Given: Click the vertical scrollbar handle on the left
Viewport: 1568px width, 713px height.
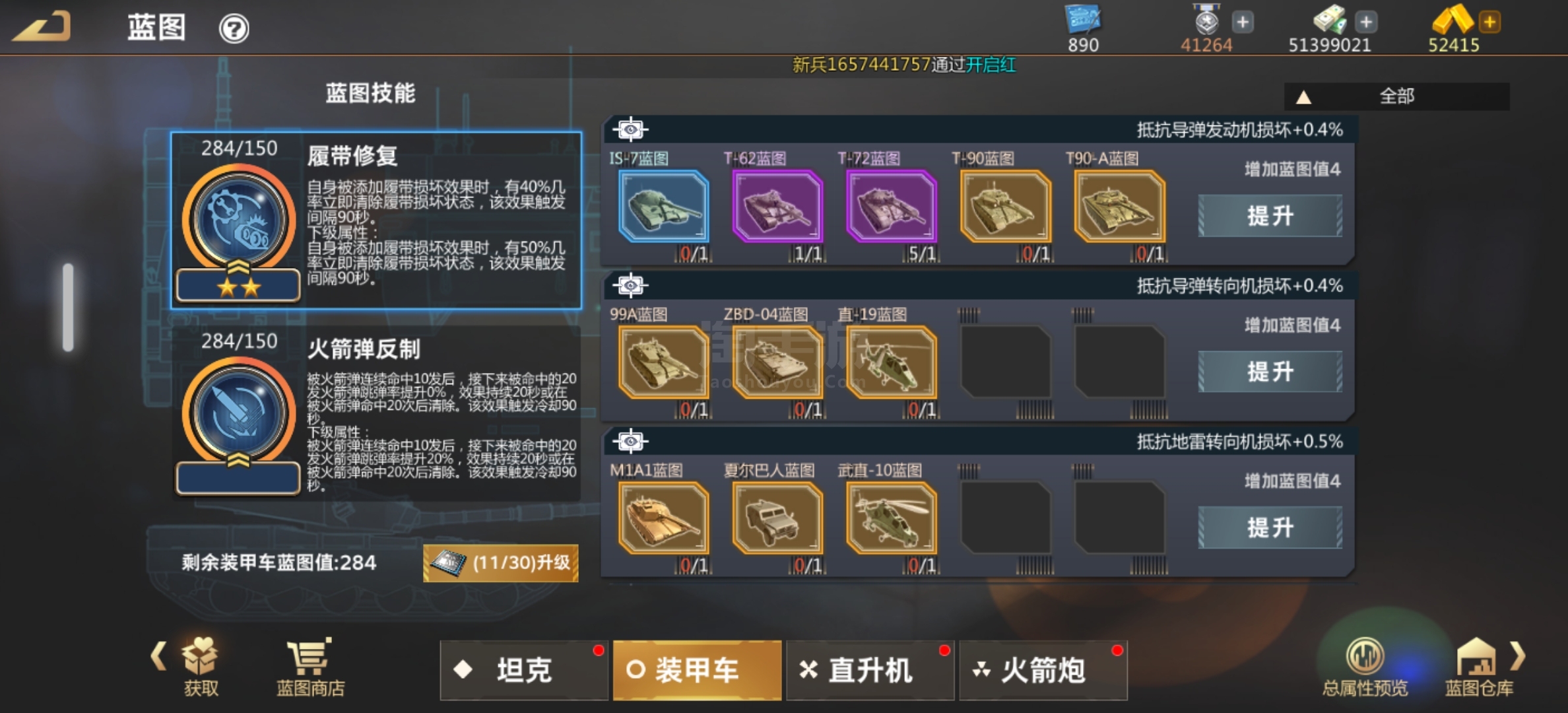Looking at the screenshot, I should (x=68, y=308).
